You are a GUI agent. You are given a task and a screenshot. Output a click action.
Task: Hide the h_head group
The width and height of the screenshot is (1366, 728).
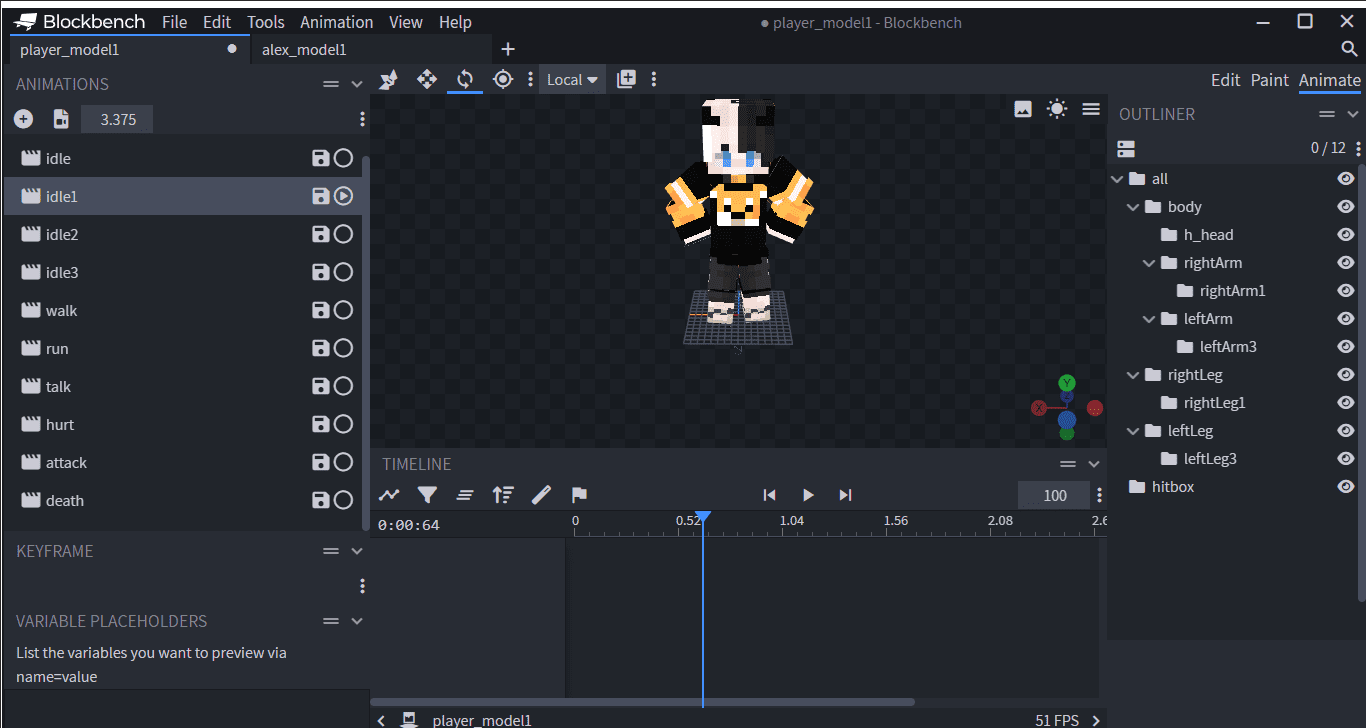pyautogui.click(x=1345, y=235)
